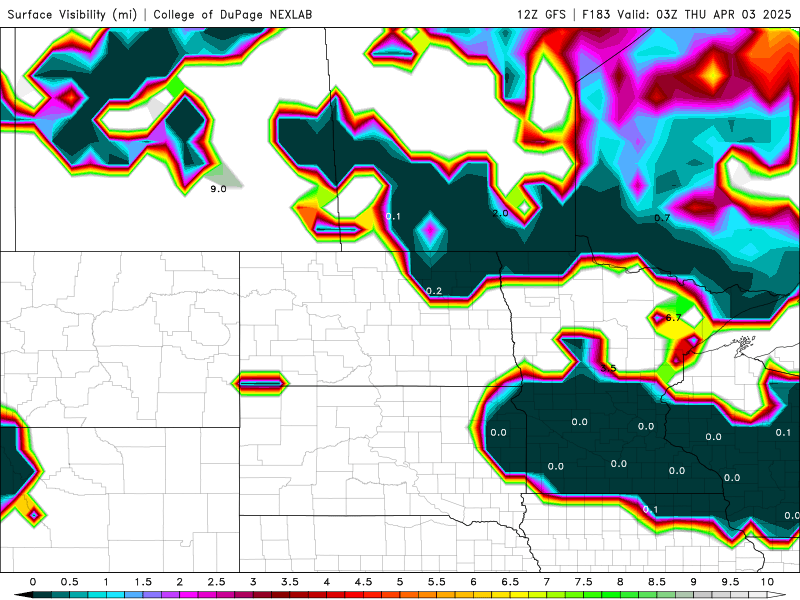Click the '10' label on color scale
The height and width of the screenshot is (600, 800).
(x=767, y=582)
